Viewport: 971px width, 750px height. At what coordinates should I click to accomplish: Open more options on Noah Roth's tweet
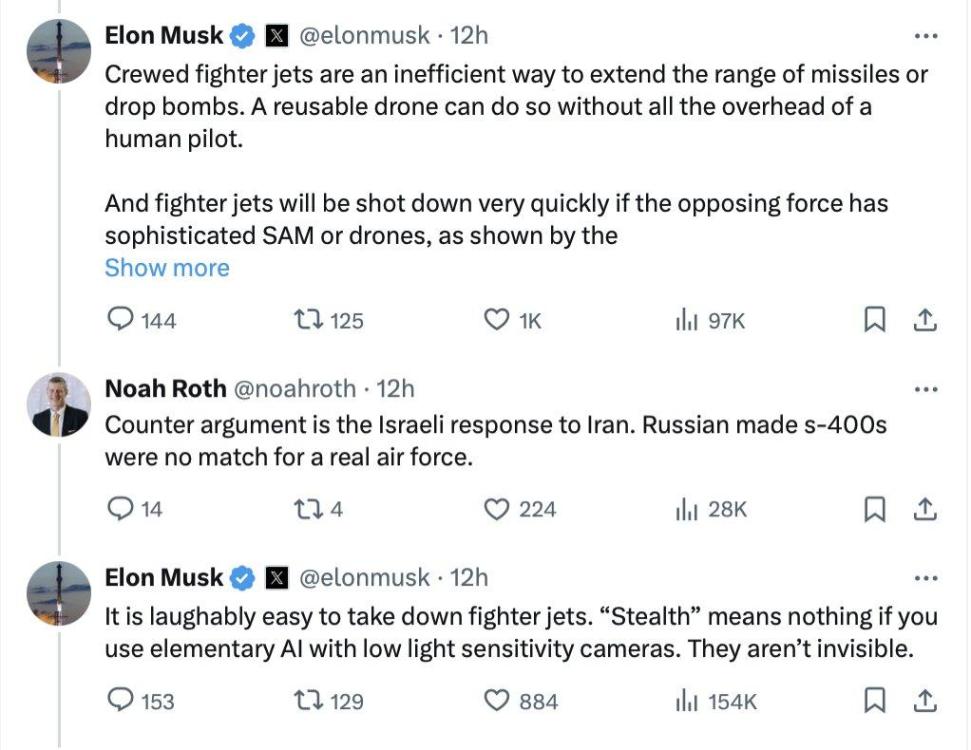click(927, 388)
